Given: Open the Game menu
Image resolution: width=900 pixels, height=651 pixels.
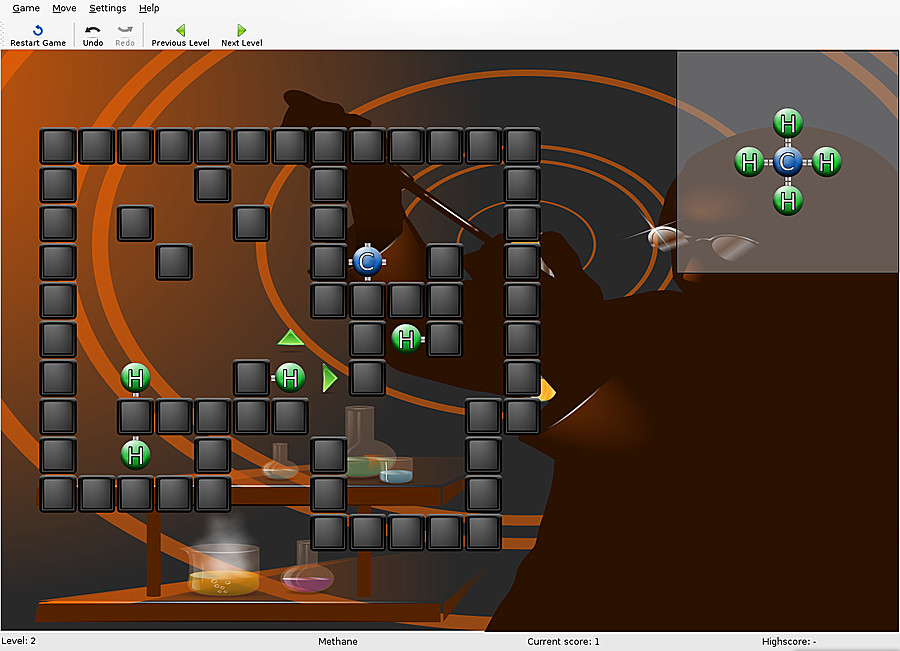Looking at the screenshot, I should [26, 8].
